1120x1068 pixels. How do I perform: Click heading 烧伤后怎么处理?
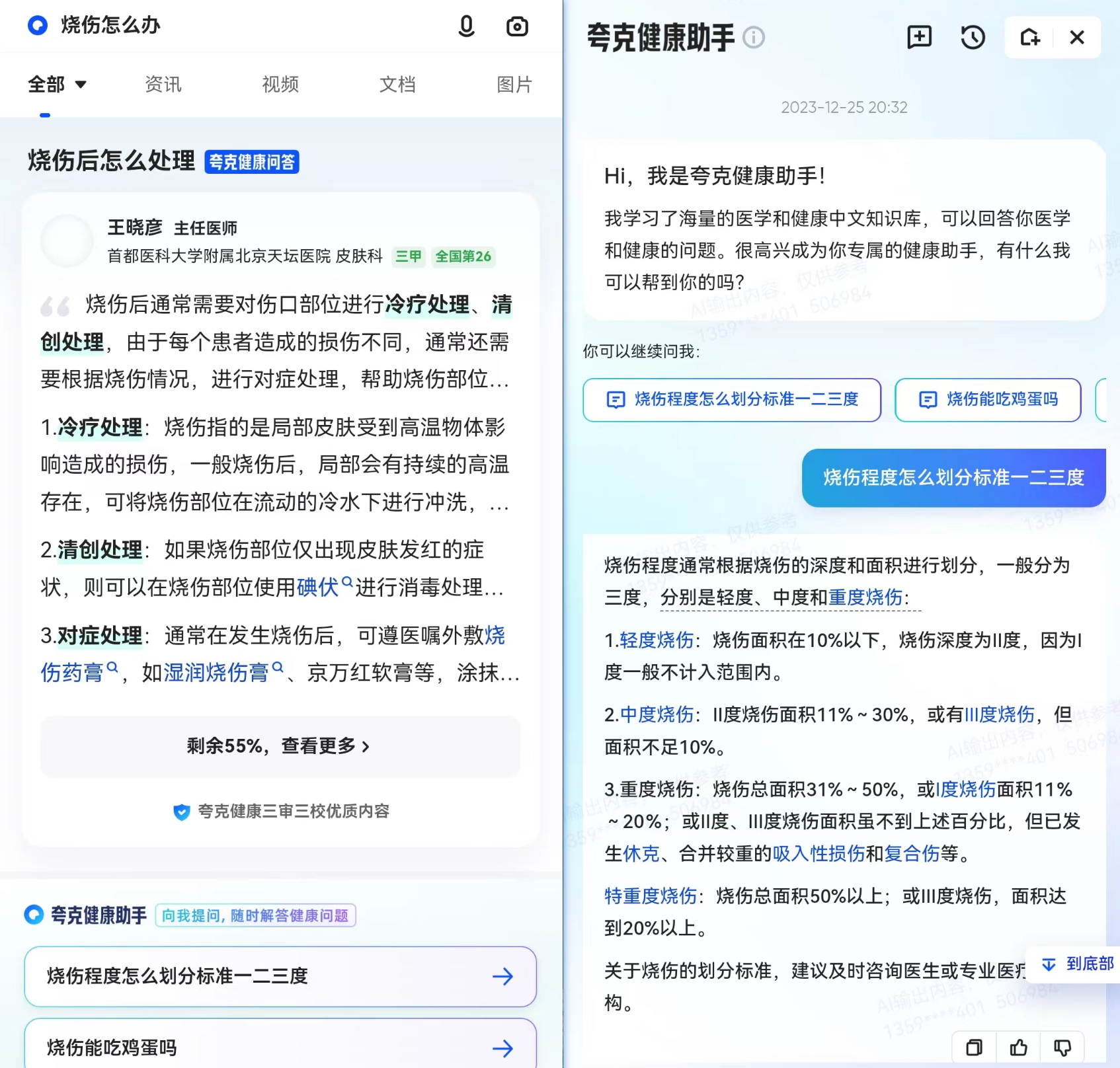[x=111, y=161]
